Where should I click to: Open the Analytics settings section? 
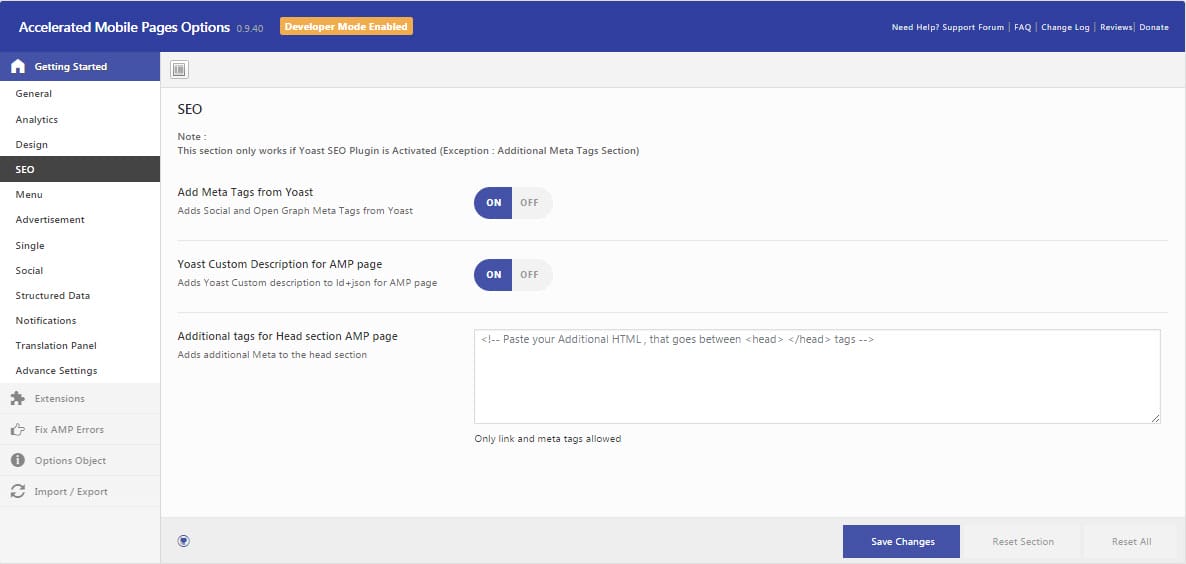pos(37,120)
